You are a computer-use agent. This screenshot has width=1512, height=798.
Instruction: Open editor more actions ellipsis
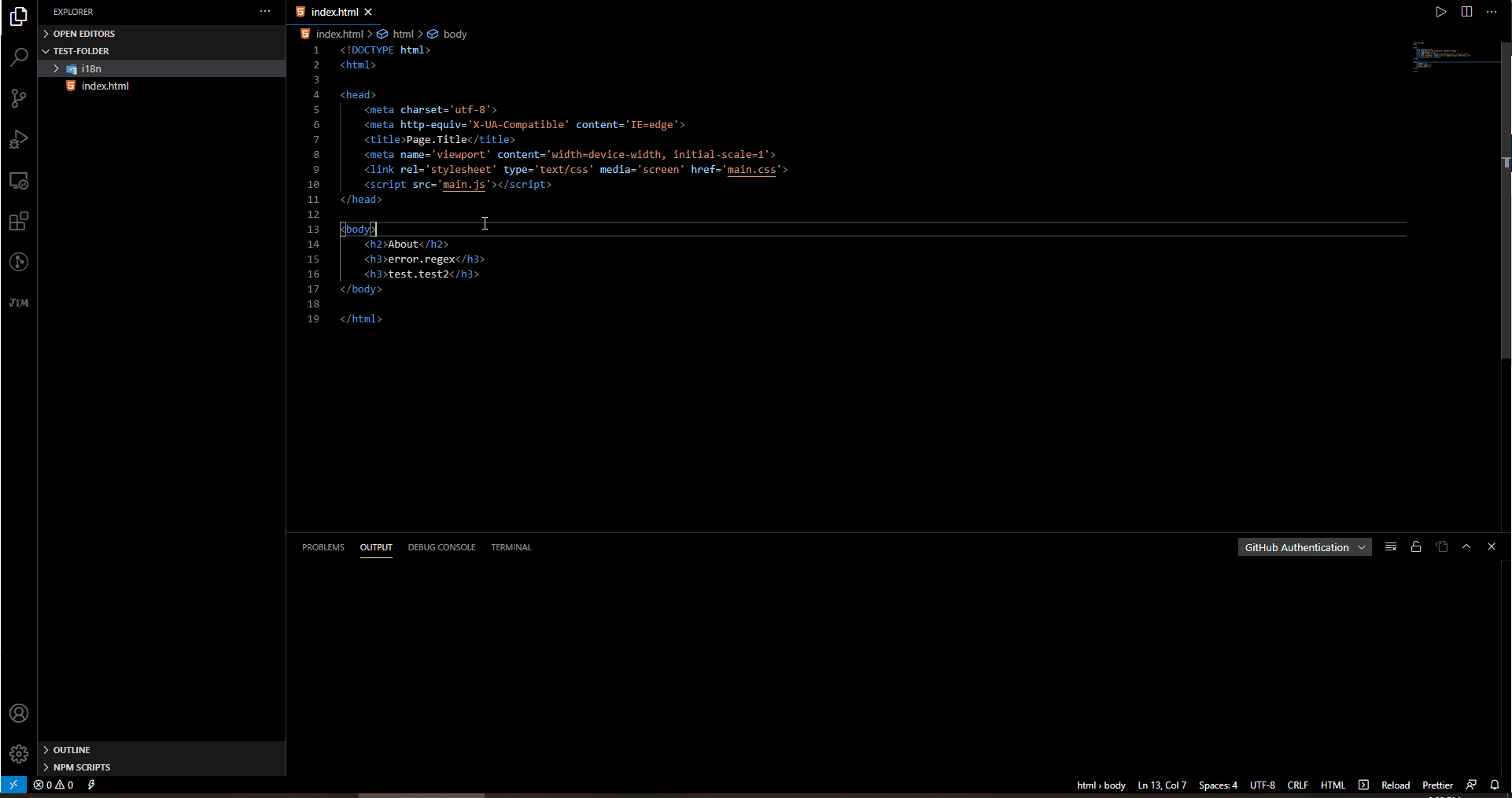[x=1492, y=12]
